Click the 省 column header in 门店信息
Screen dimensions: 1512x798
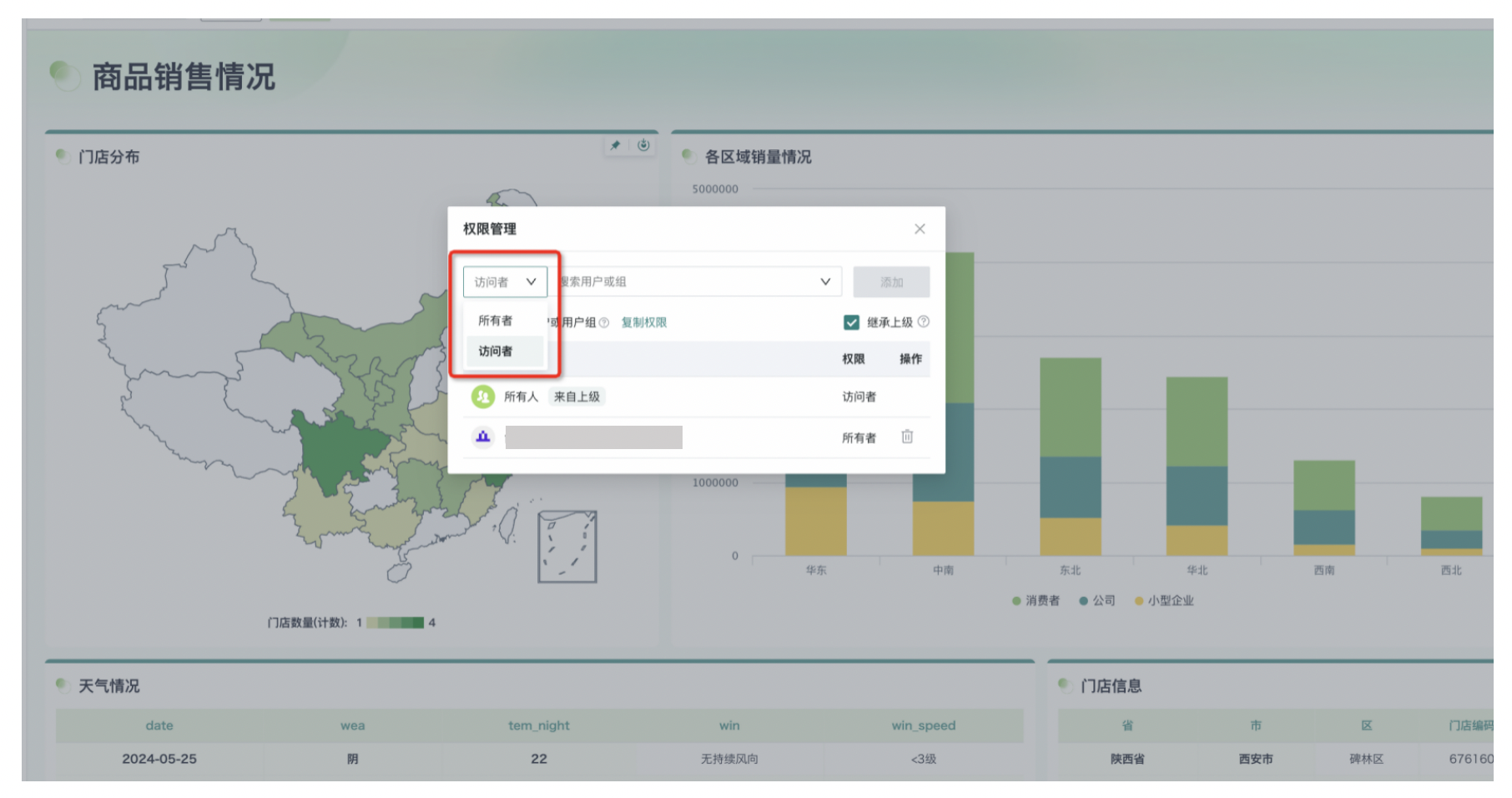pyautogui.click(x=1127, y=725)
